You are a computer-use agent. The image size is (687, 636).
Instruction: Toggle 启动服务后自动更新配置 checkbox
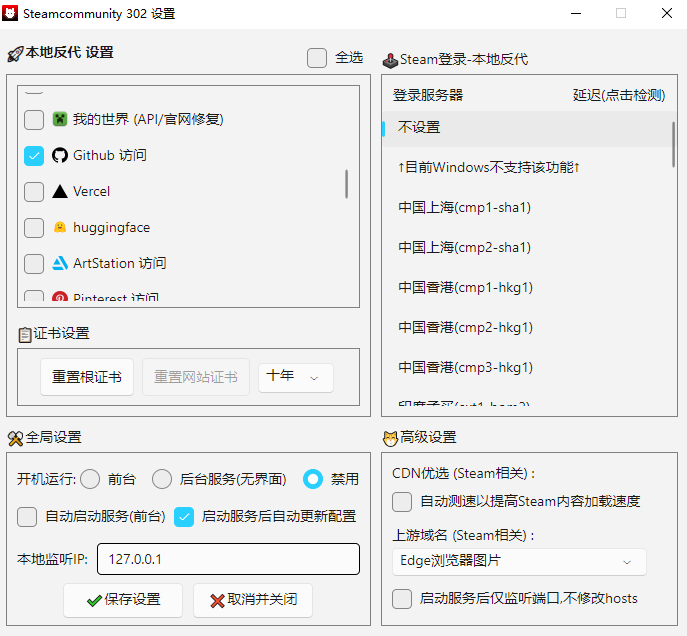[184, 517]
